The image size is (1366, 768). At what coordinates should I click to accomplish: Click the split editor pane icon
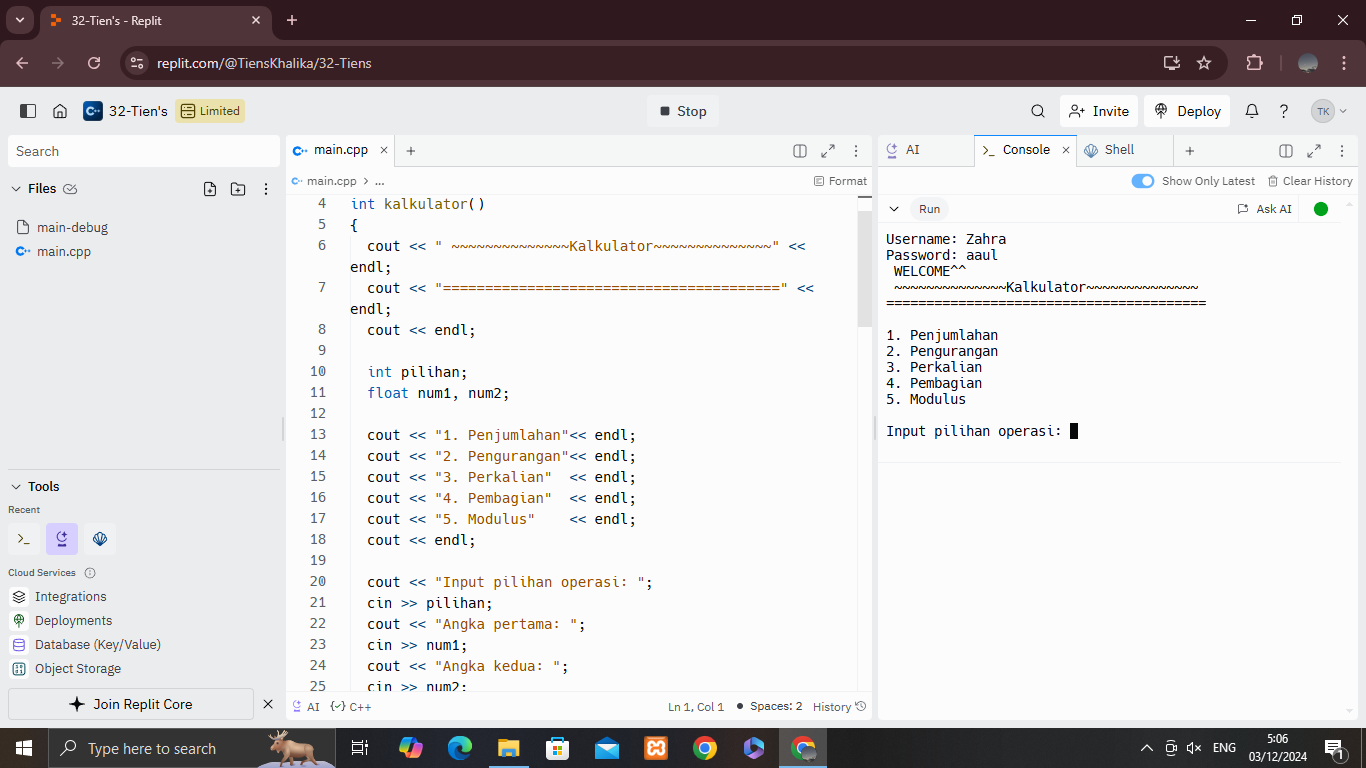click(800, 151)
